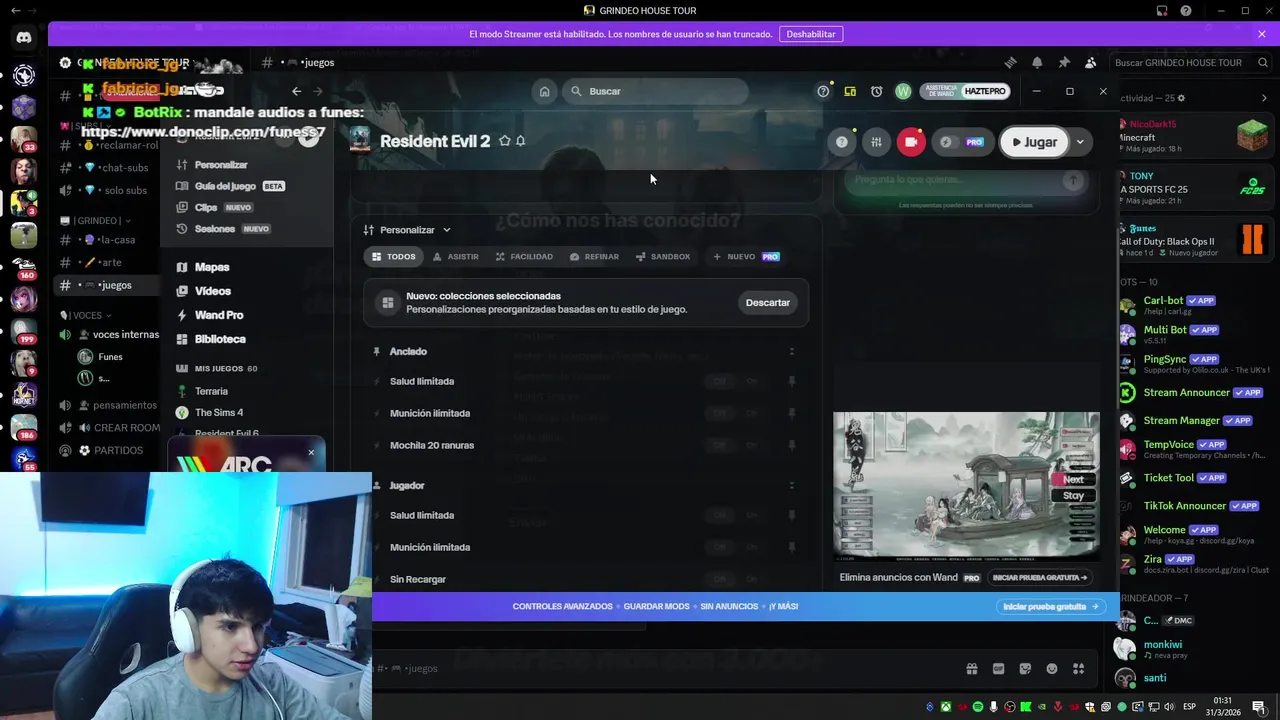The height and width of the screenshot is (720, 1280).
Task: Favorite Resident Evil 2 with star icon
Action: coord(505,141)
